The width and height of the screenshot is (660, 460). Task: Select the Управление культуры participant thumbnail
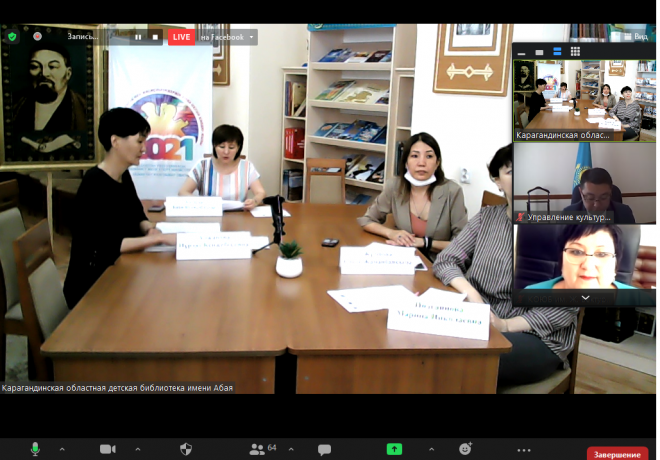585,183
